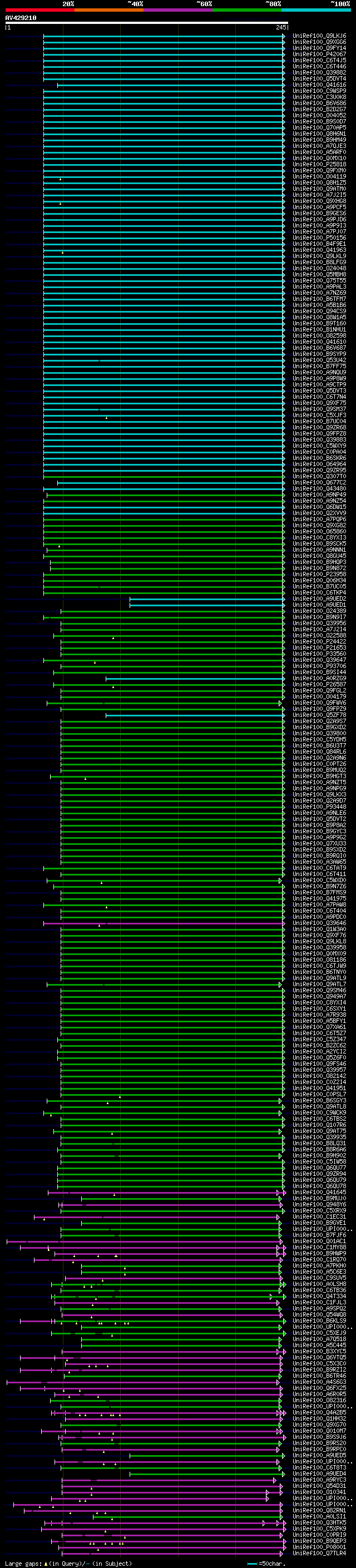
Task: Choose the UniRef100_C5XJF3 label
Action: [x=319, y=415]
